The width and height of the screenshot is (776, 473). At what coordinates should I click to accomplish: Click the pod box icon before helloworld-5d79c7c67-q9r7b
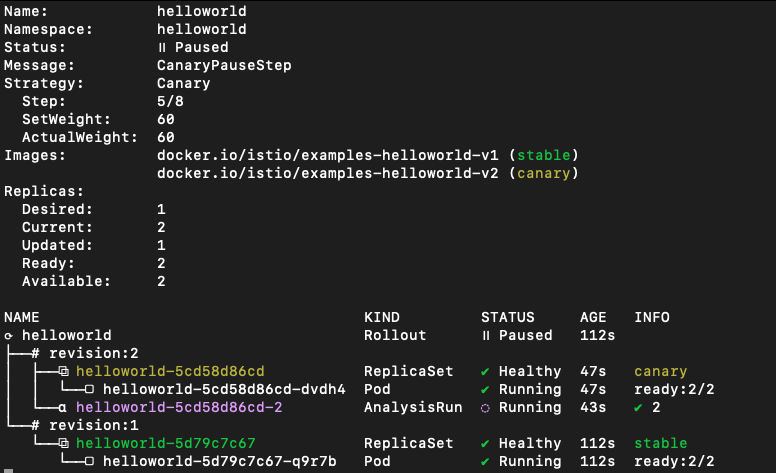coord(89,461)
